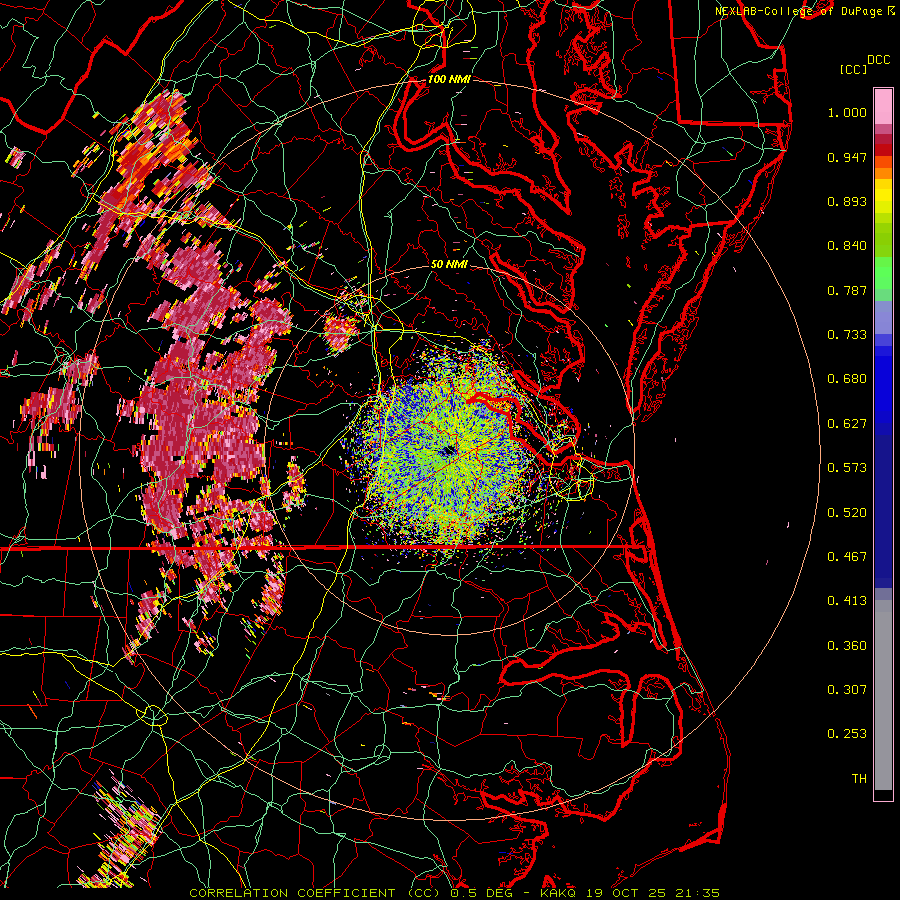Select the 0.733 scale value
Screen dimensions: 900x900
(847, 335)
